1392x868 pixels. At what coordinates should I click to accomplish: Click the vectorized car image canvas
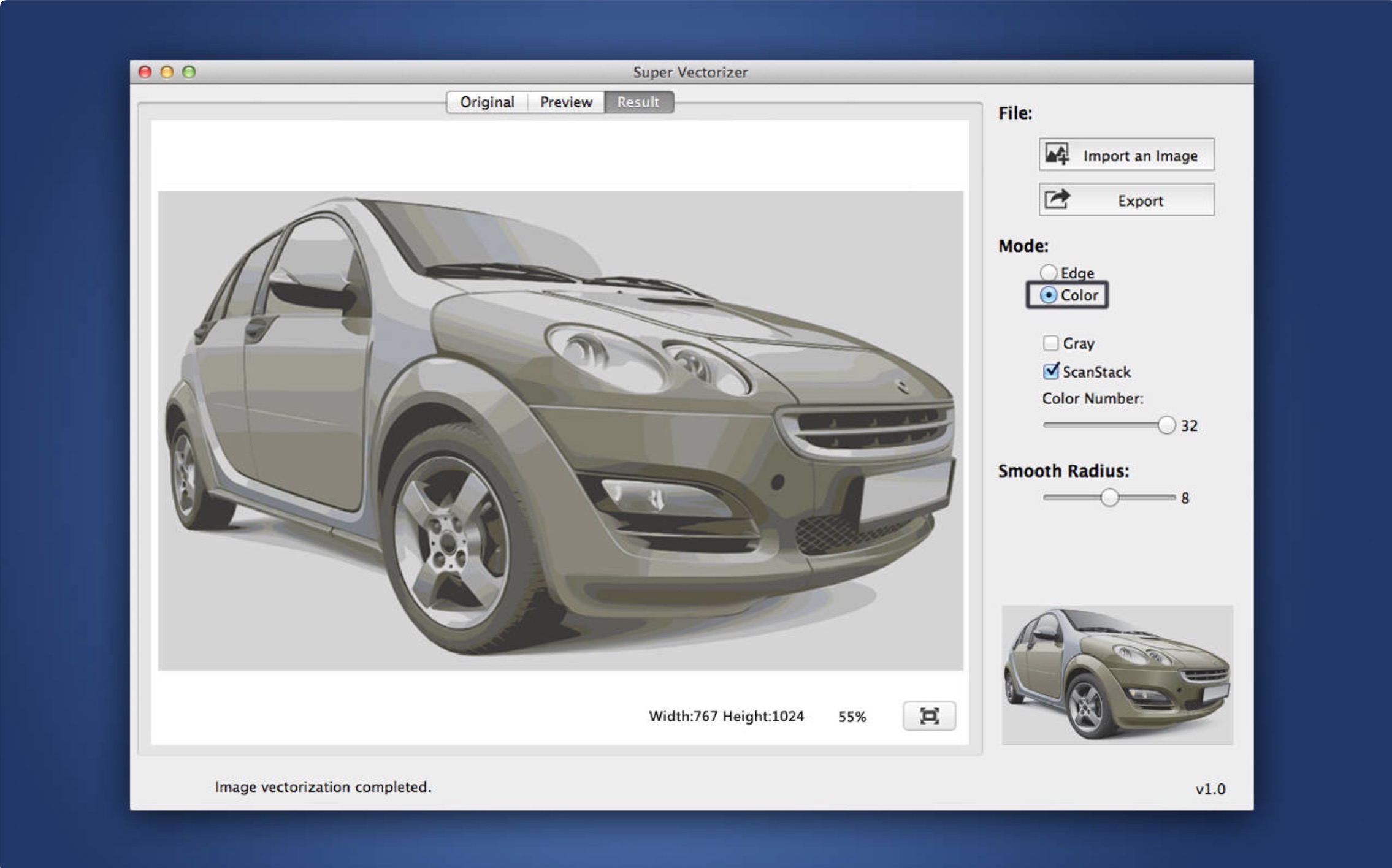click(x=560, y=430)
